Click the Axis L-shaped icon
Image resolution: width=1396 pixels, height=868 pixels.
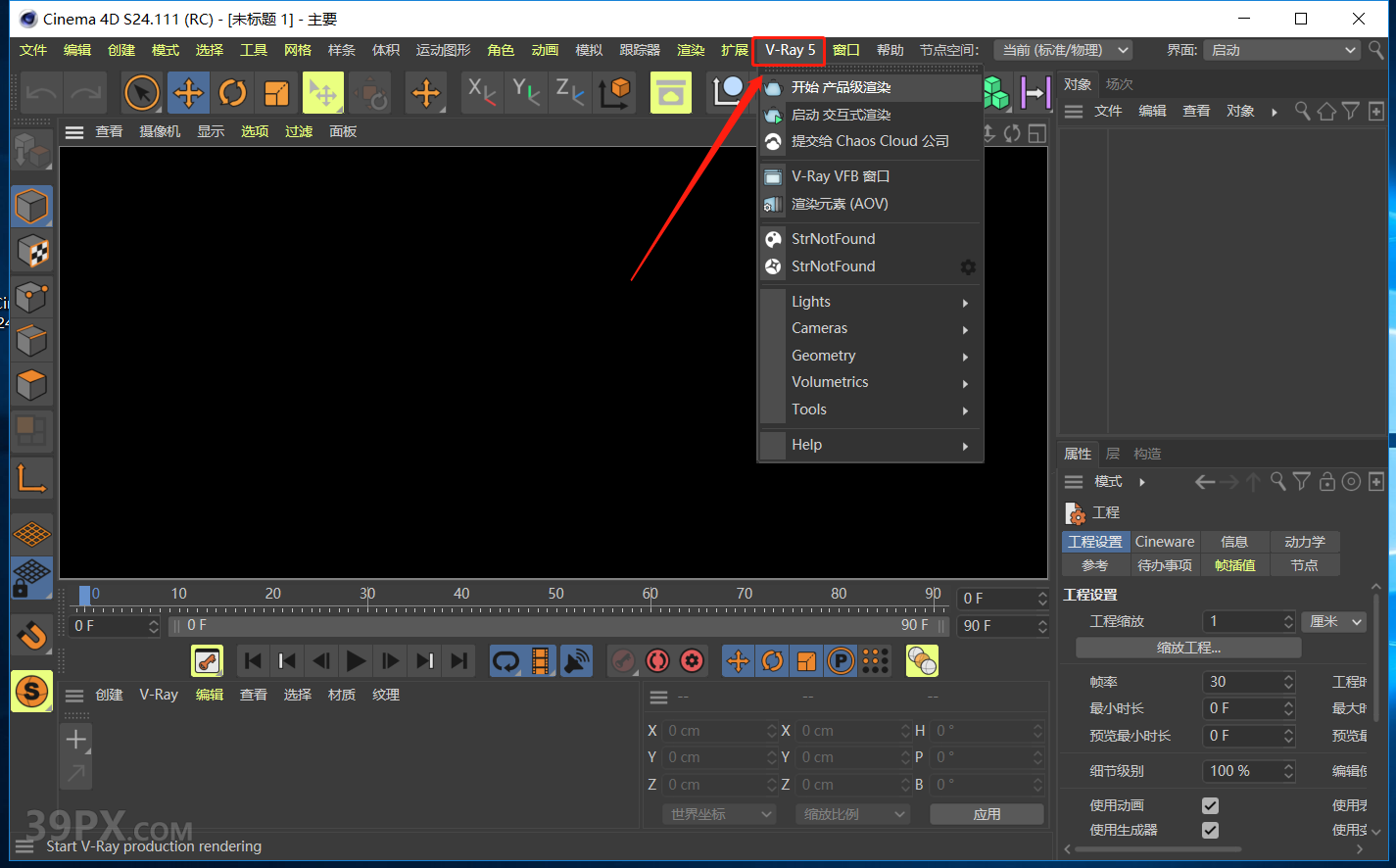point(31,478)
